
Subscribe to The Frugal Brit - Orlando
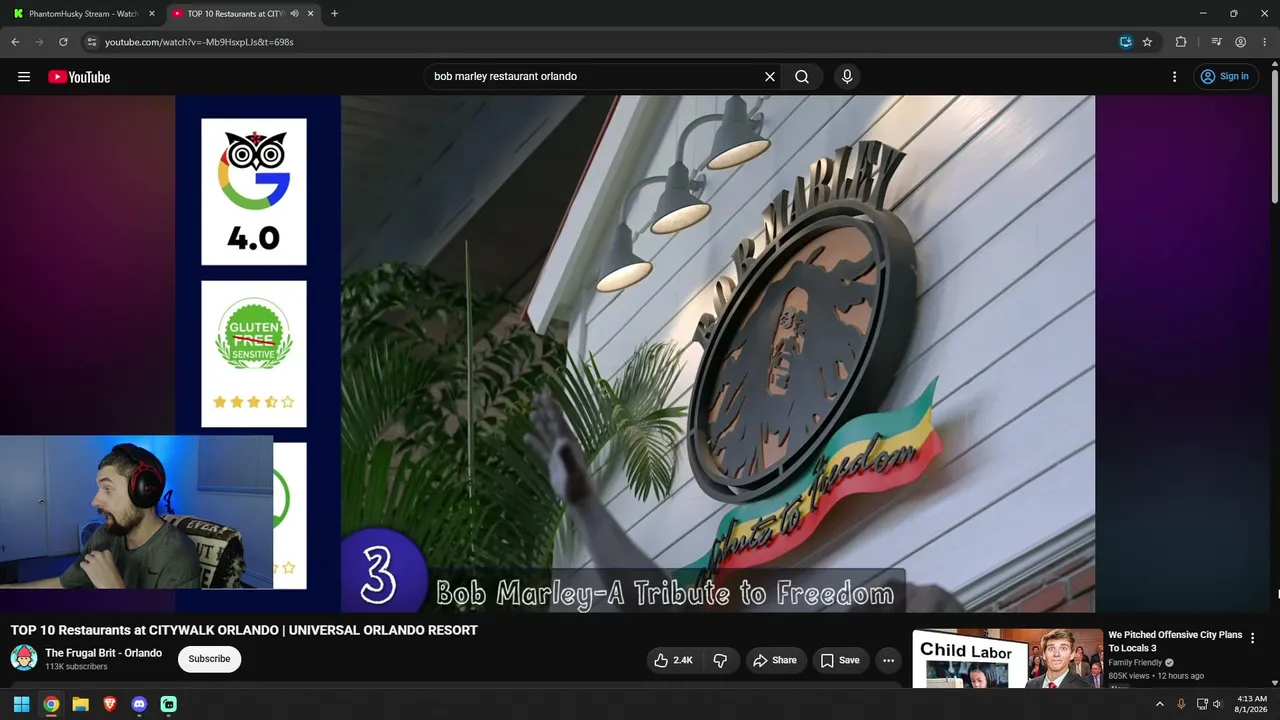209,659
